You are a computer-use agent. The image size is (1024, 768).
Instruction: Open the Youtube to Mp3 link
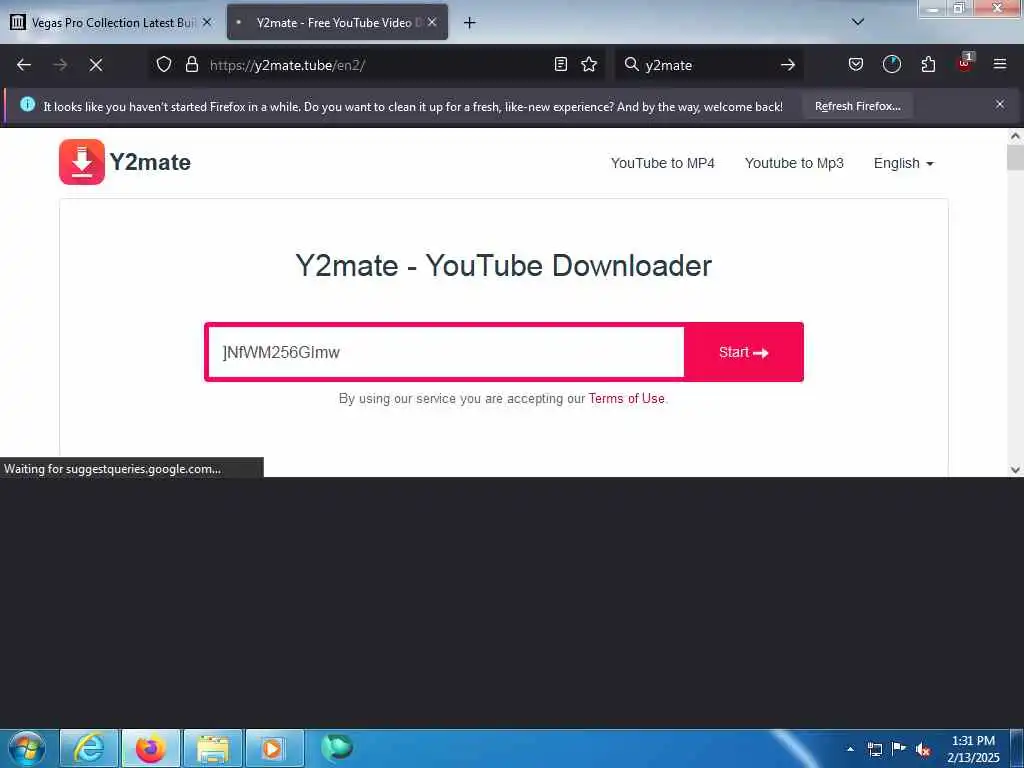[x=794, y=163]
